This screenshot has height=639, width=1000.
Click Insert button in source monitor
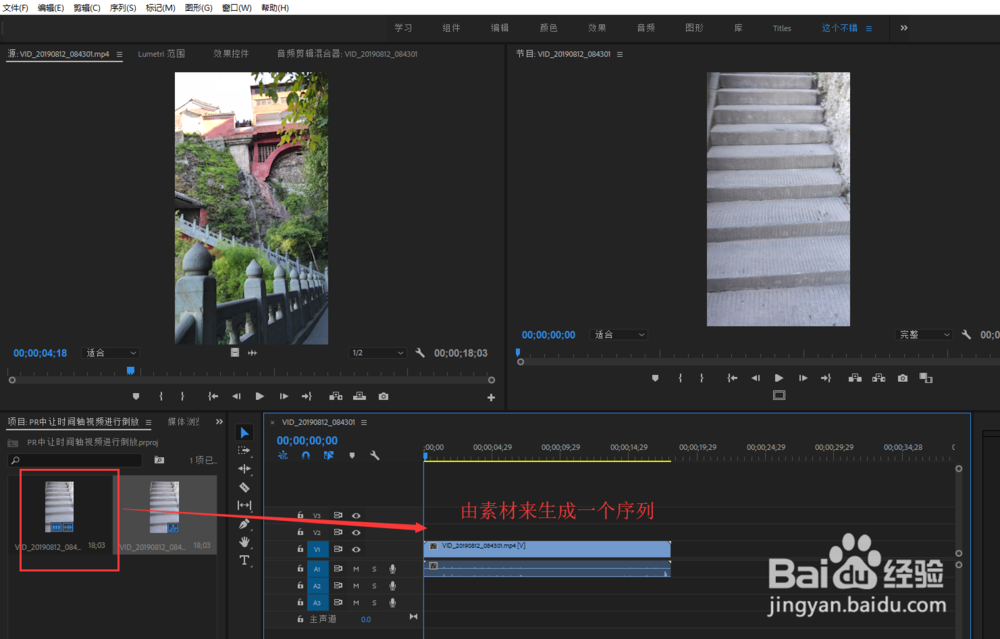pyautogui.click(x=335, y=396)
